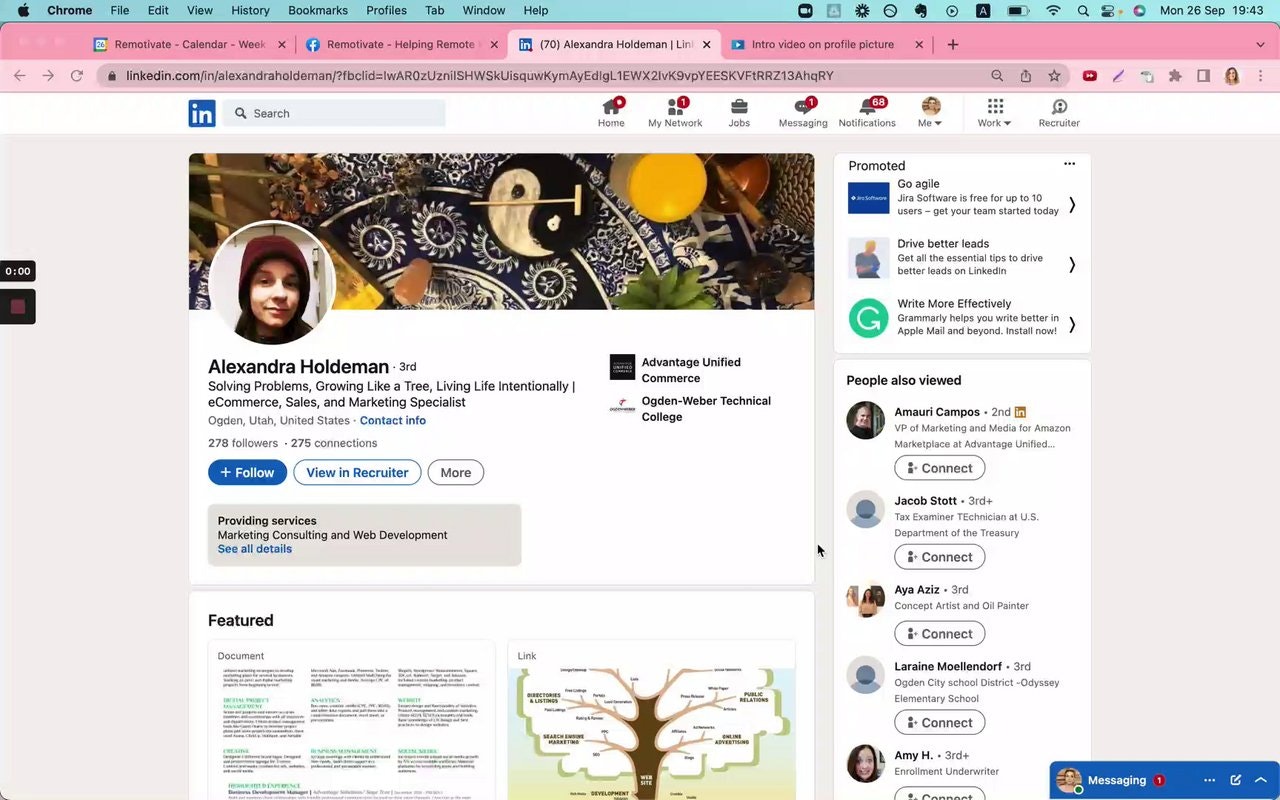1280x800 pixels.
Task: Follow Alexandra Holdeman
Action: (x=247, y=472)
